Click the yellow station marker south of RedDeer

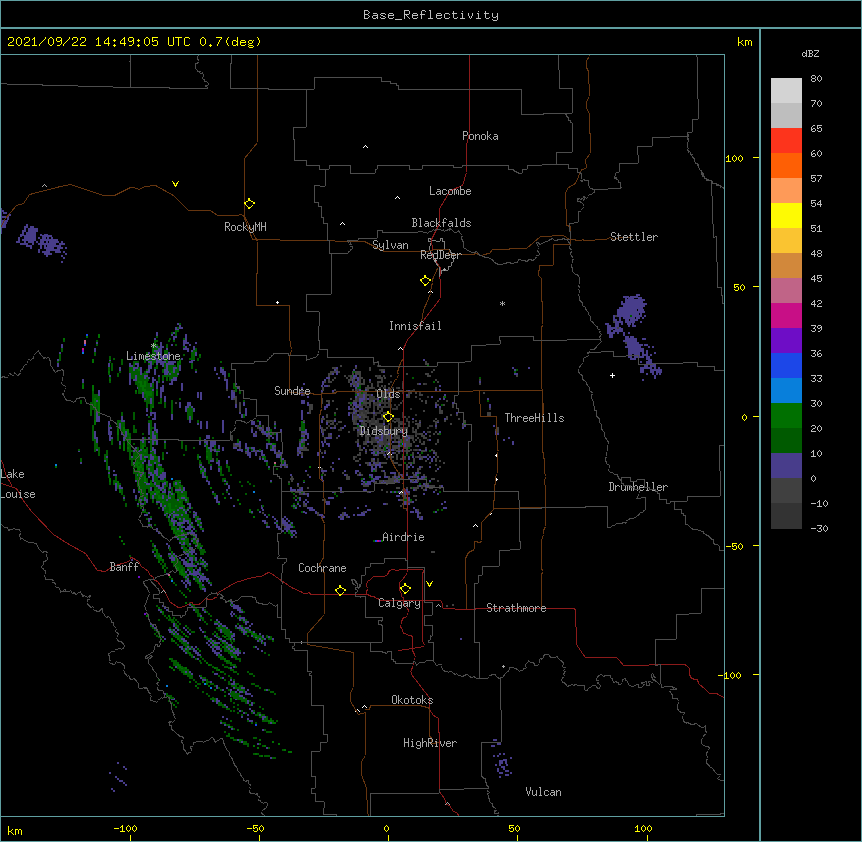(x=425, y=281)
